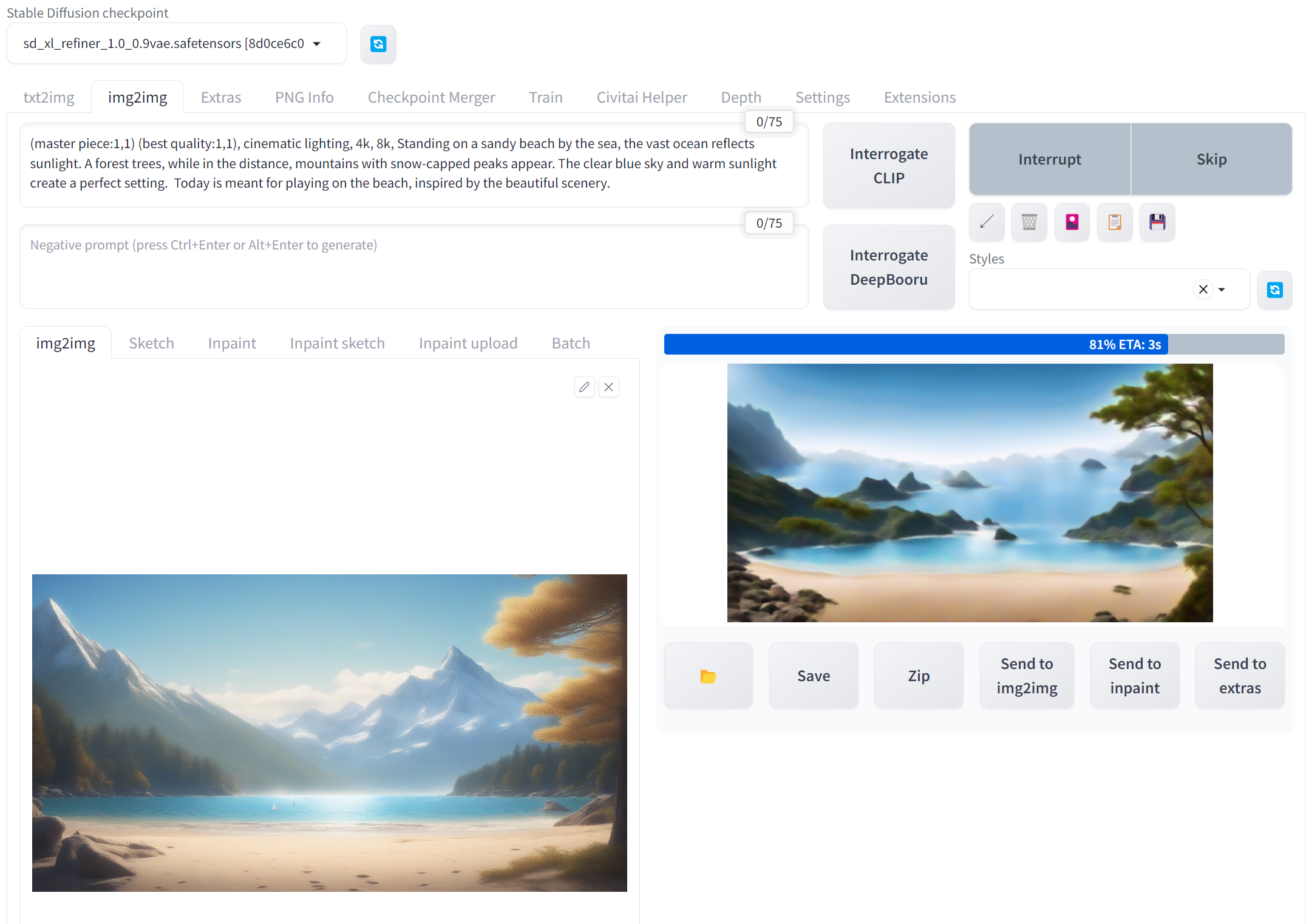Refresh the Stable Diffusion checkpoint list

coord(378,44)
